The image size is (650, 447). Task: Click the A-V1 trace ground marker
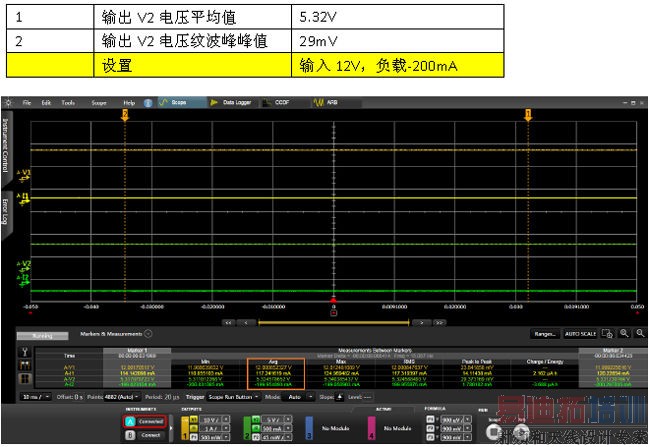pos(24,176)
